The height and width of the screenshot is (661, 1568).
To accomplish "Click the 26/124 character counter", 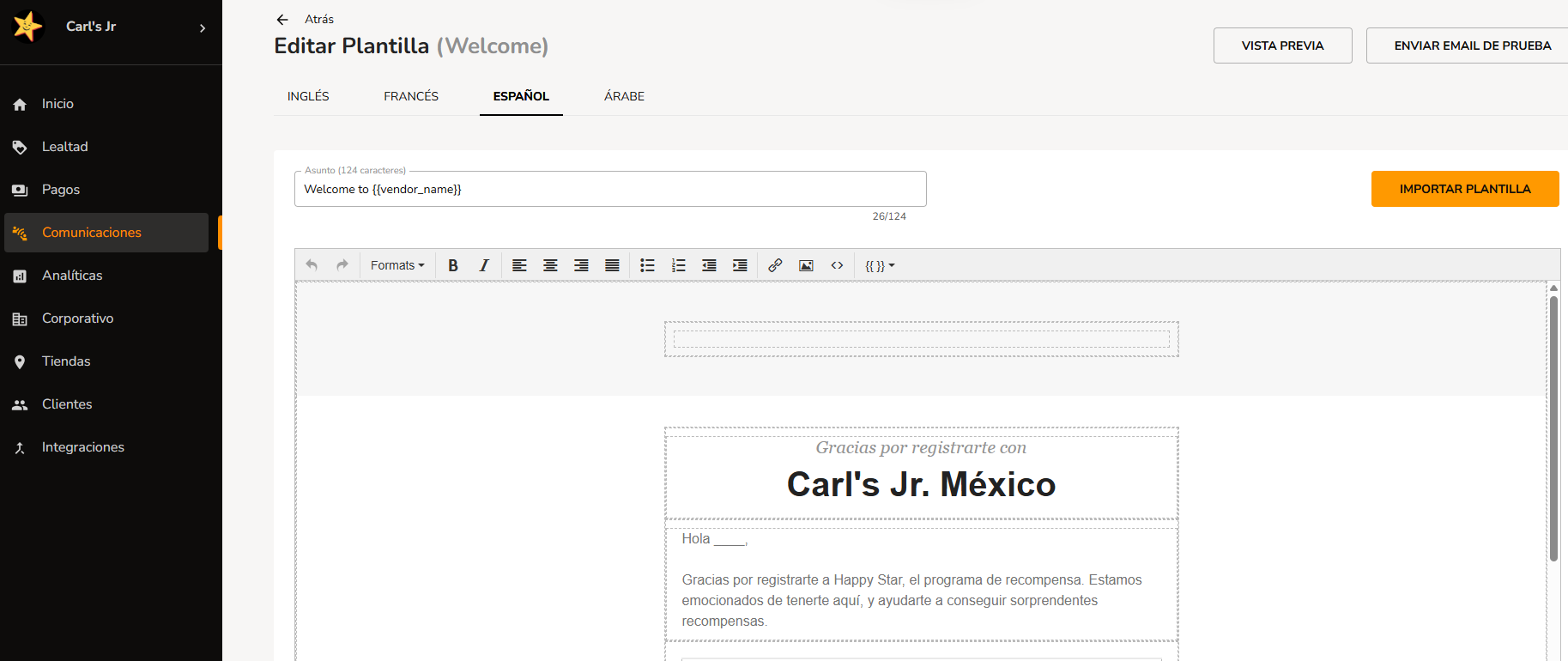I will [889, 216].
